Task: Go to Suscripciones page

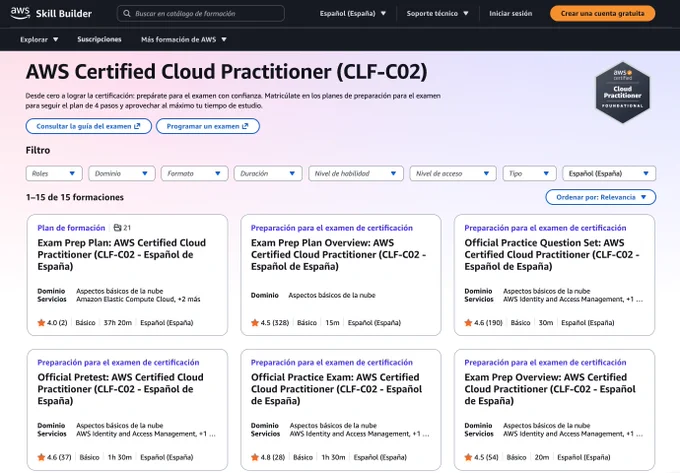Action: tap(99, 39)
